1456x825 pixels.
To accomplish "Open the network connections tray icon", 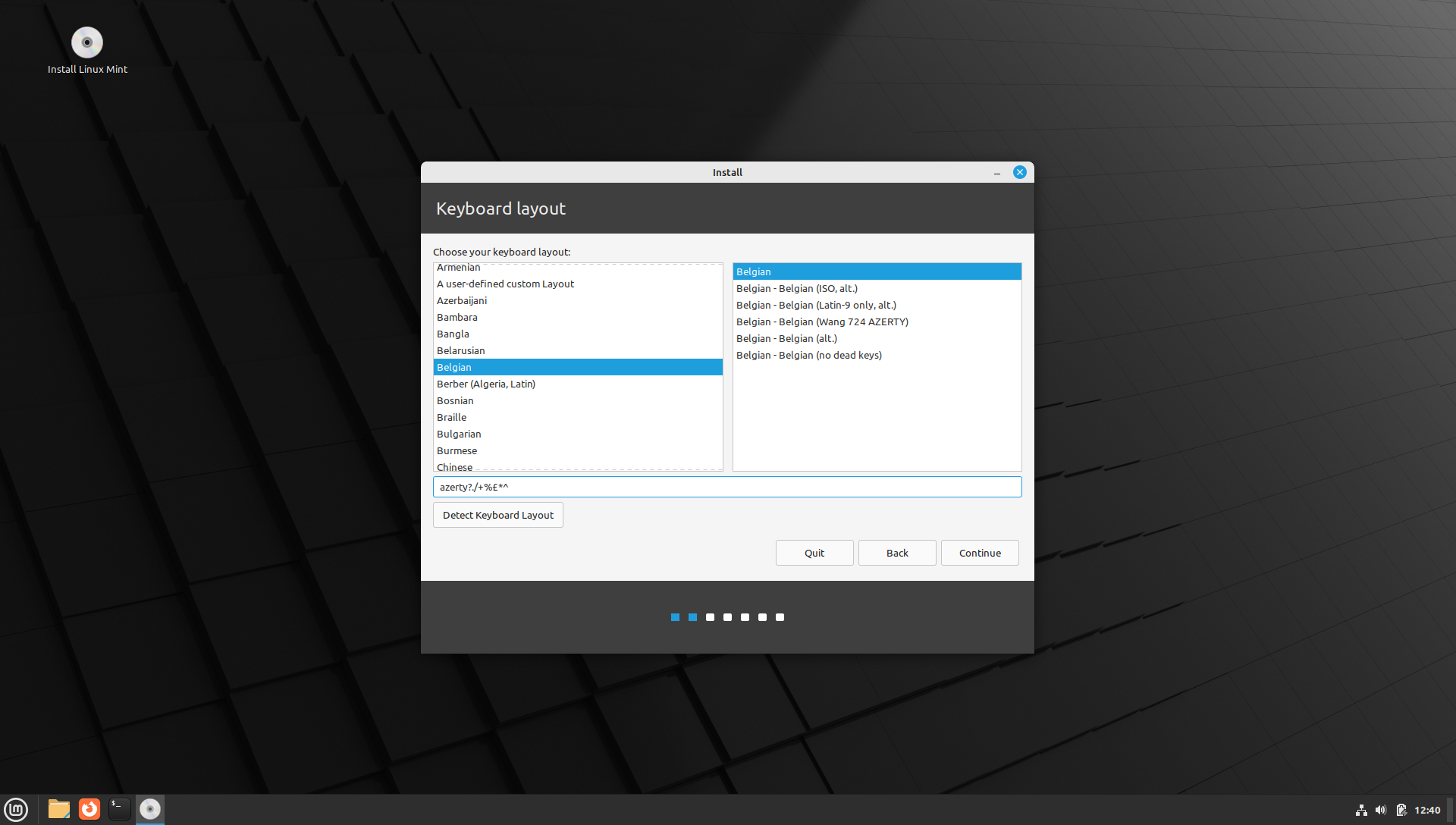I will point(1361,811).
